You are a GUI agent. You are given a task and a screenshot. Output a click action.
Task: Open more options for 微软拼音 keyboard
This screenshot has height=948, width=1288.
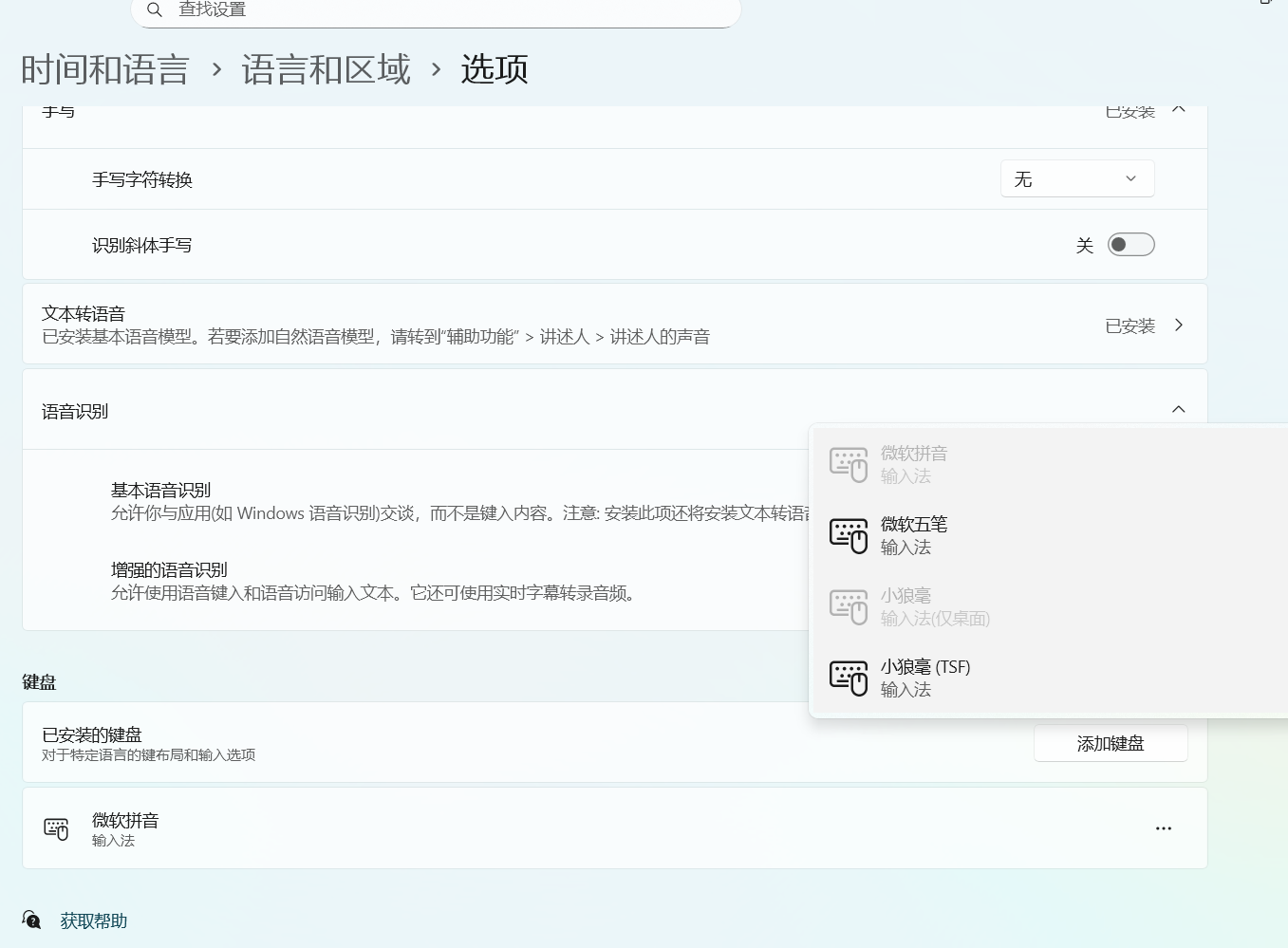[x=1164, y=828]
